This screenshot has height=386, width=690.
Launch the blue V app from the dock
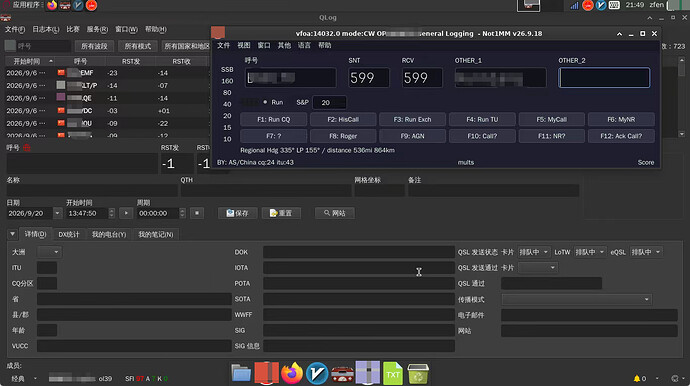click(317, 373)
